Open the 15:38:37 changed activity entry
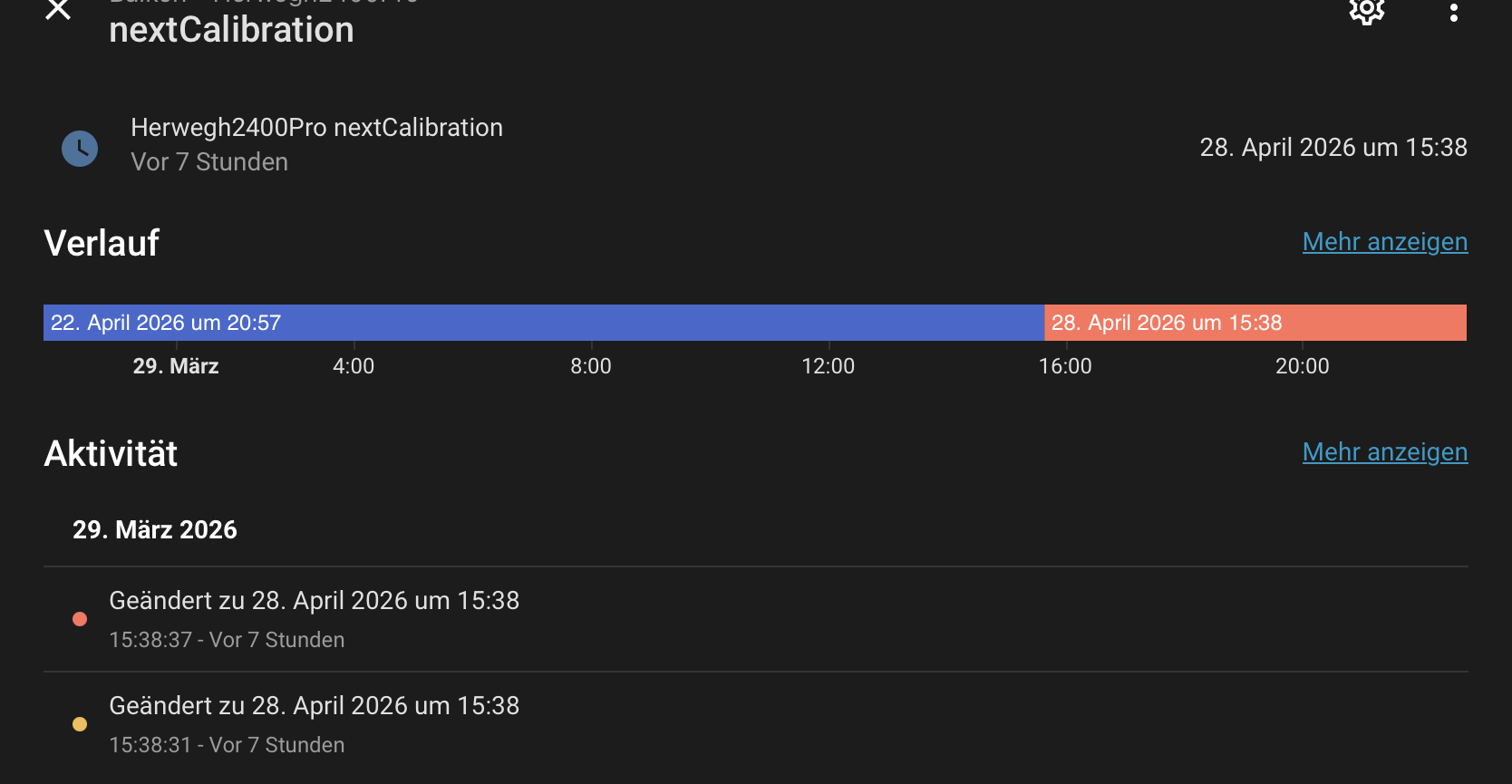The height and width of the screenshot is (784, 1512). click(x=756, y=620)
